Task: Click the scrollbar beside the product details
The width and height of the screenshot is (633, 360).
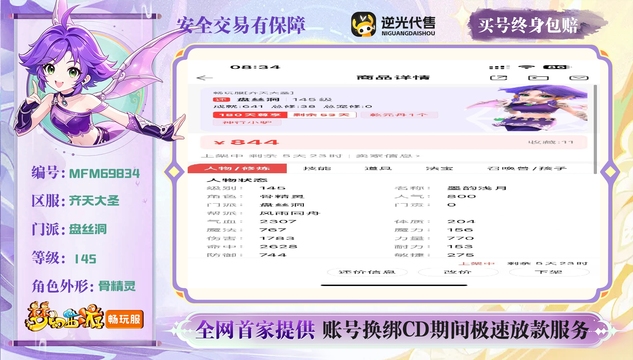Action: click(595, 129)
